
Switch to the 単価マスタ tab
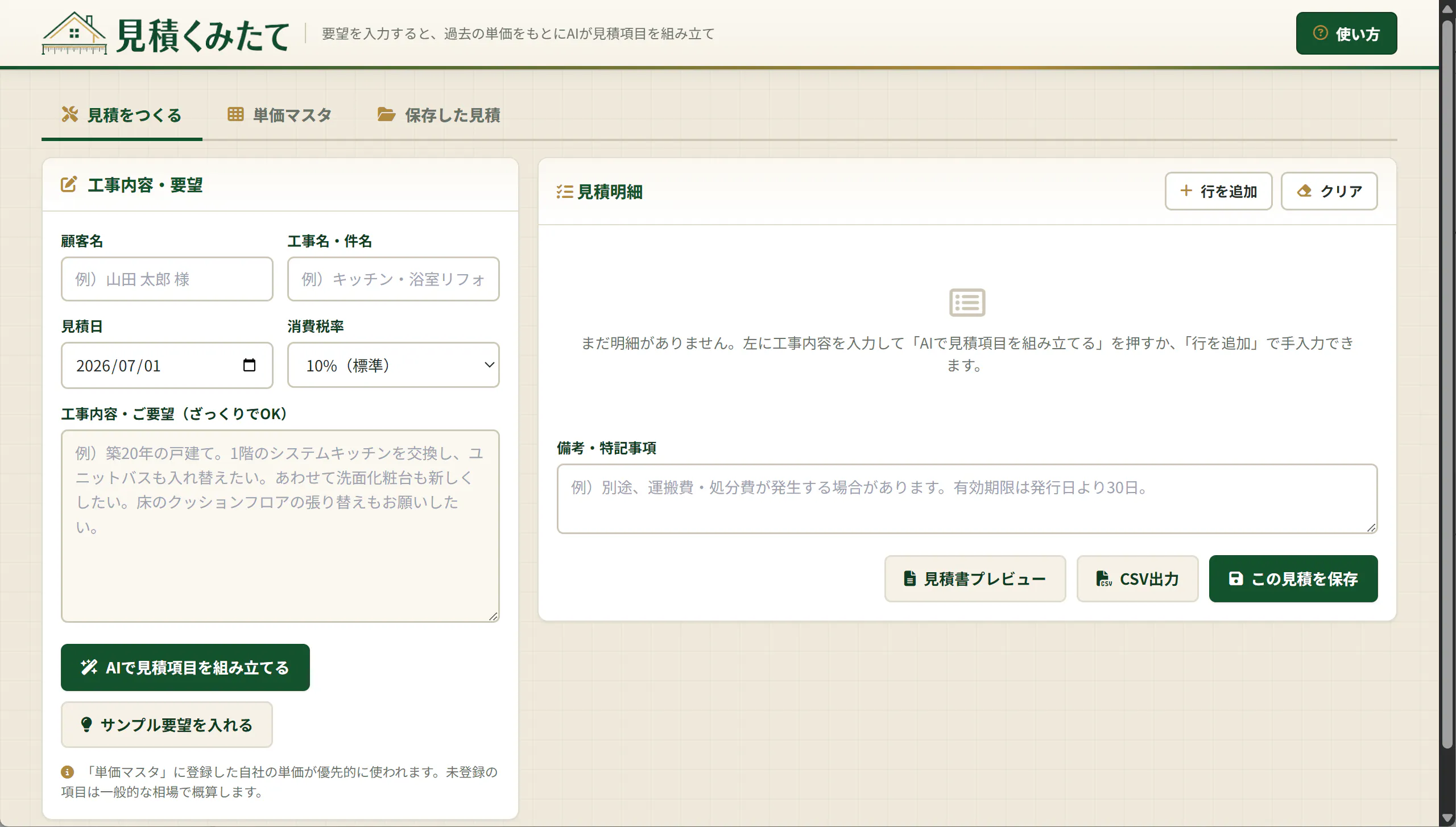point(279,115)
